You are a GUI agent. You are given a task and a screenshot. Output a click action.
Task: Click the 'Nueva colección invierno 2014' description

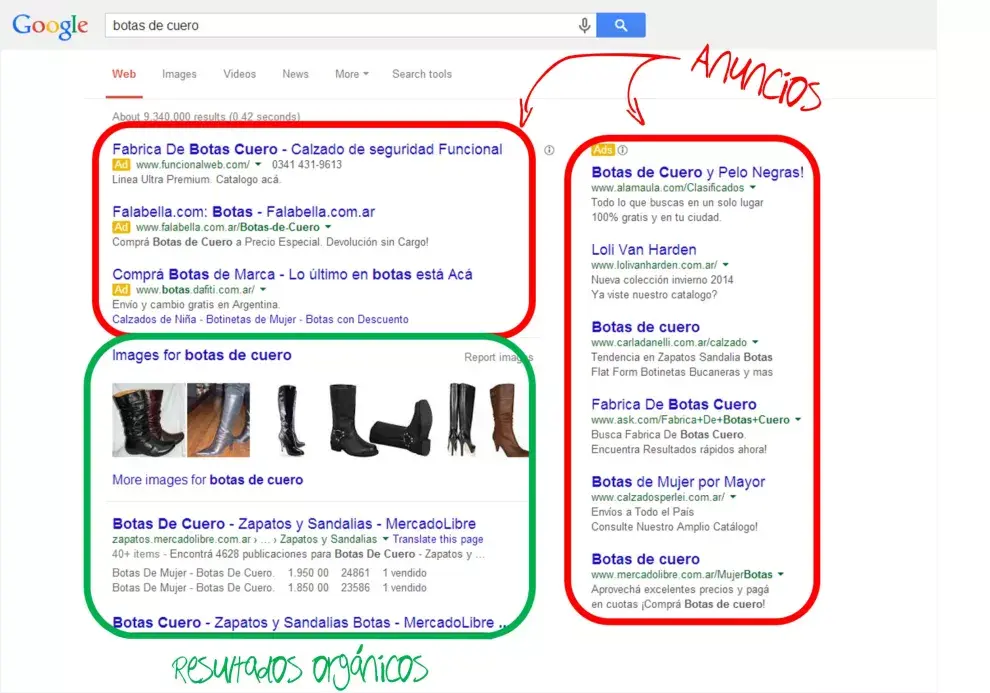[662, 280]
